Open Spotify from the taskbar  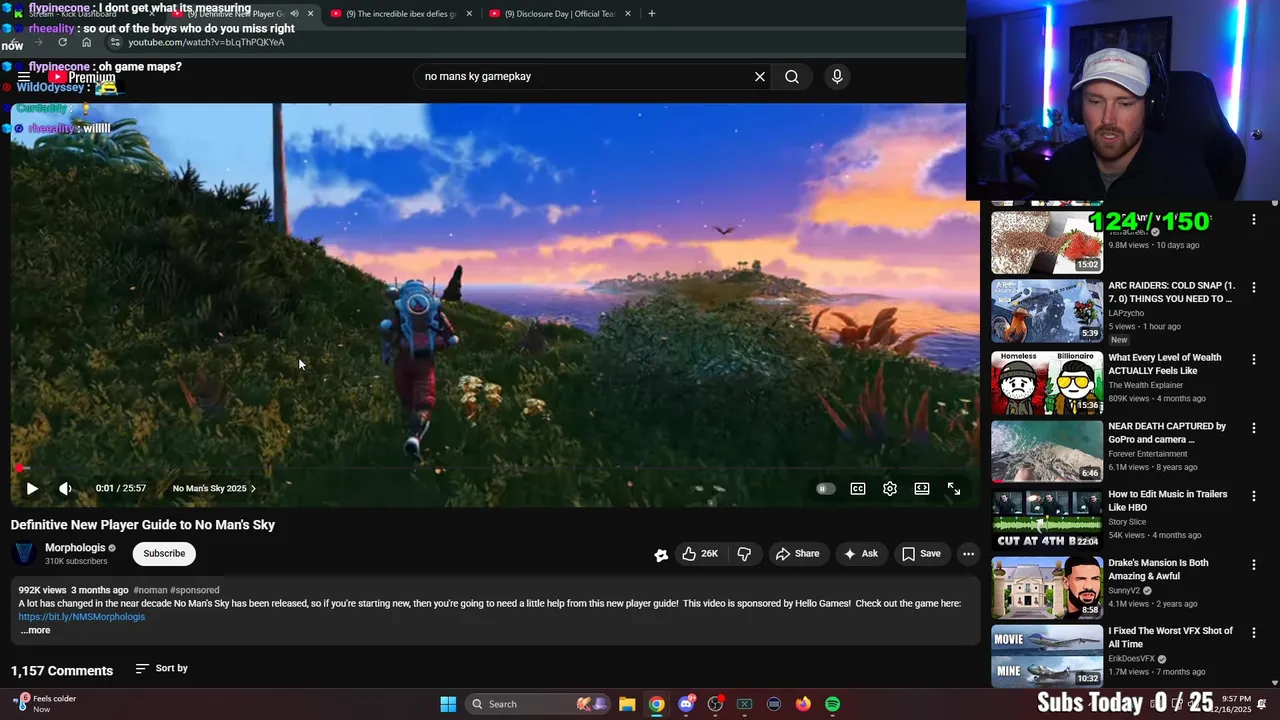tap(832, 704)
